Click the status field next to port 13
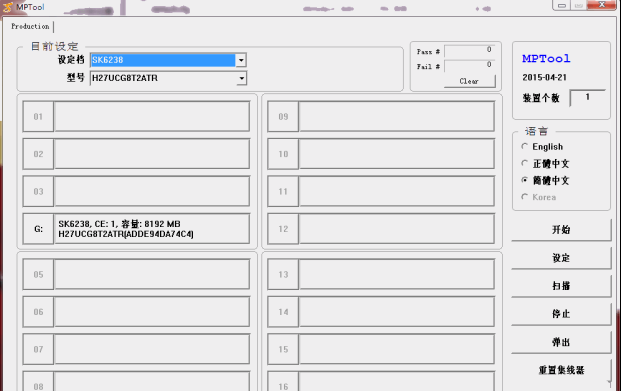Viewport: 621px width, 391px height. tap(397, 275)
